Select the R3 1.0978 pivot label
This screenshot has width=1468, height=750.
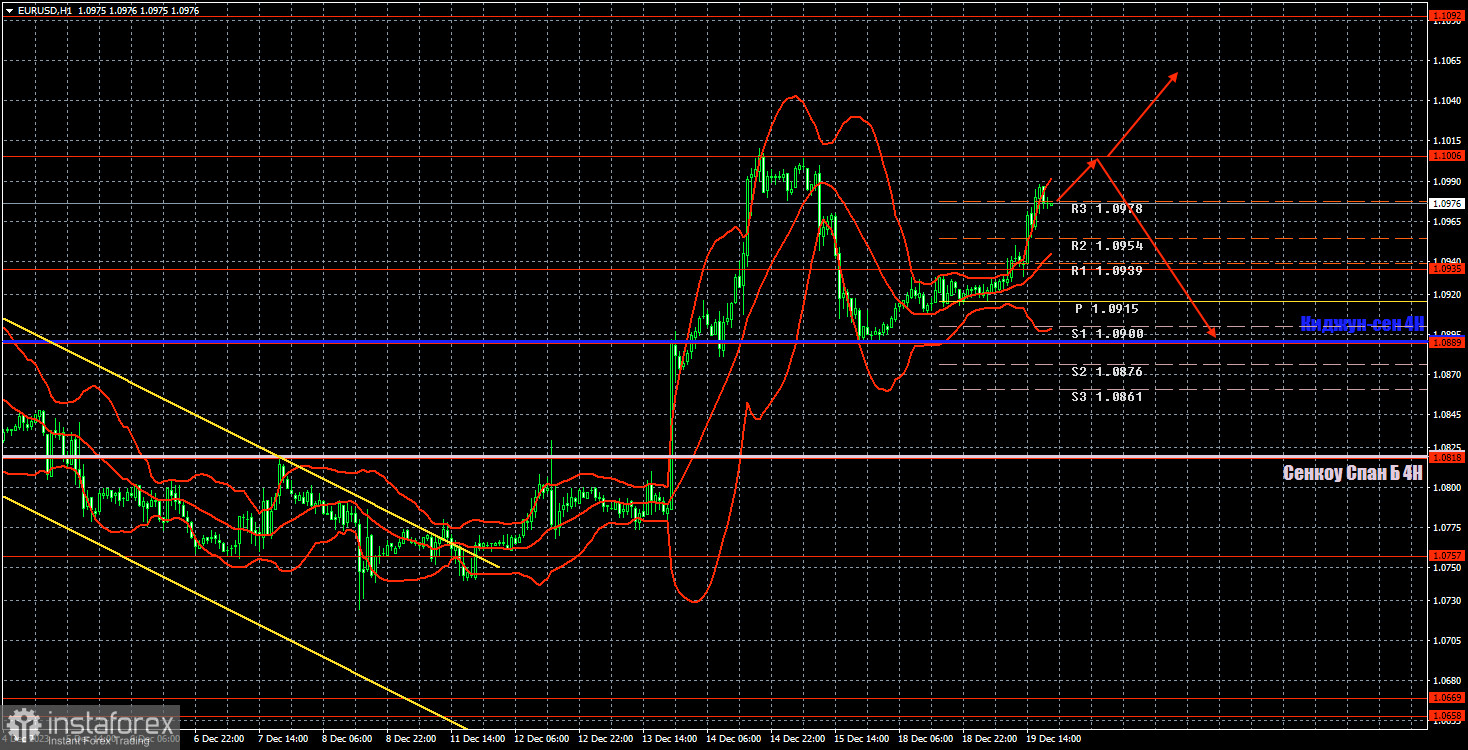point(1106,209)
